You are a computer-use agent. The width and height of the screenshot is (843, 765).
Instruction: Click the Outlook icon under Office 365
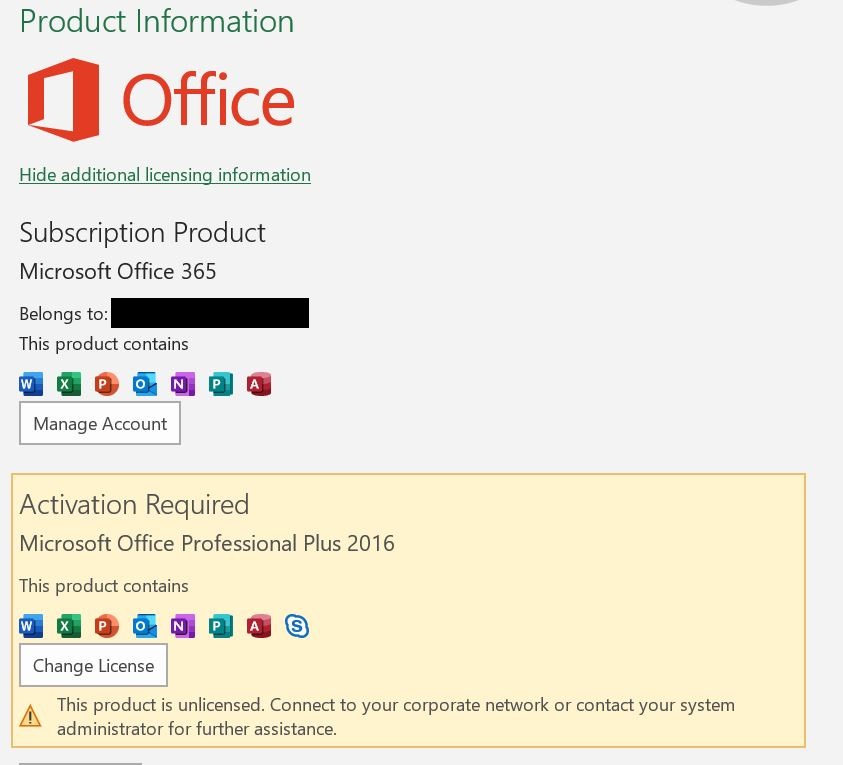click(x=145, y=384)
